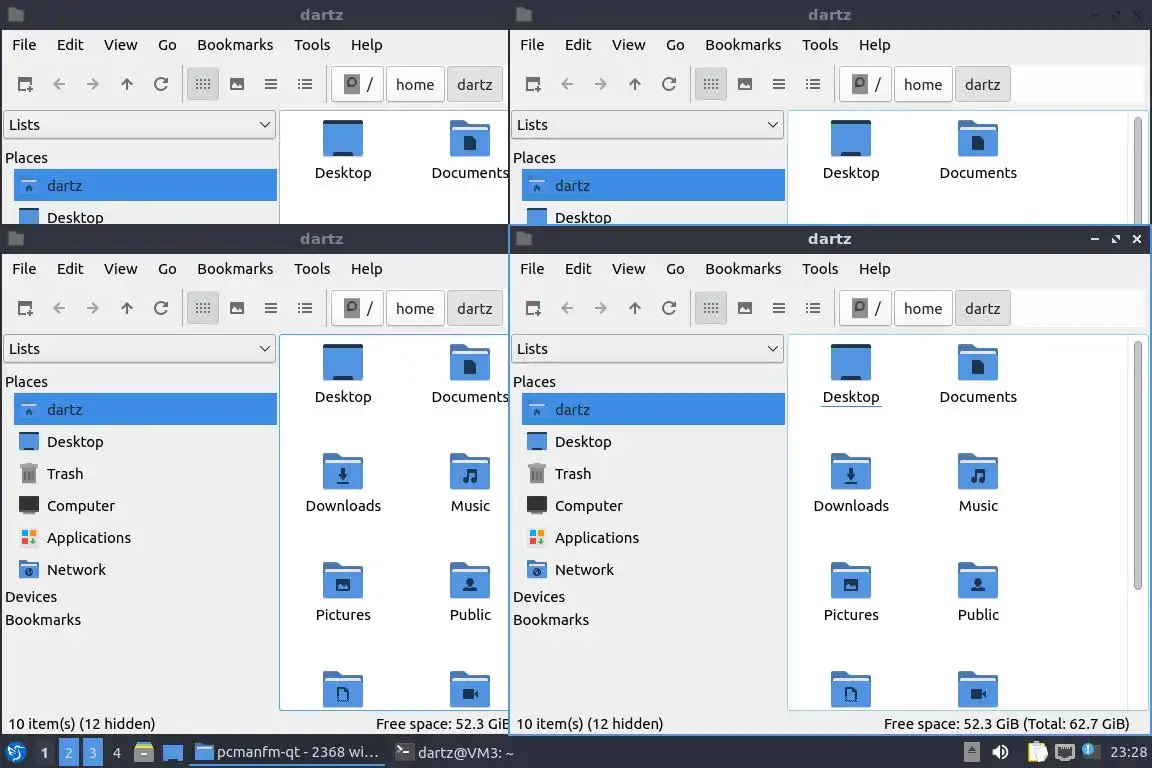This screenshot has height=768, width=1152.
Task: Expand Bookmarks section in bottom-left sidebar
Action: pyautogui.click(x=43, y=620)
